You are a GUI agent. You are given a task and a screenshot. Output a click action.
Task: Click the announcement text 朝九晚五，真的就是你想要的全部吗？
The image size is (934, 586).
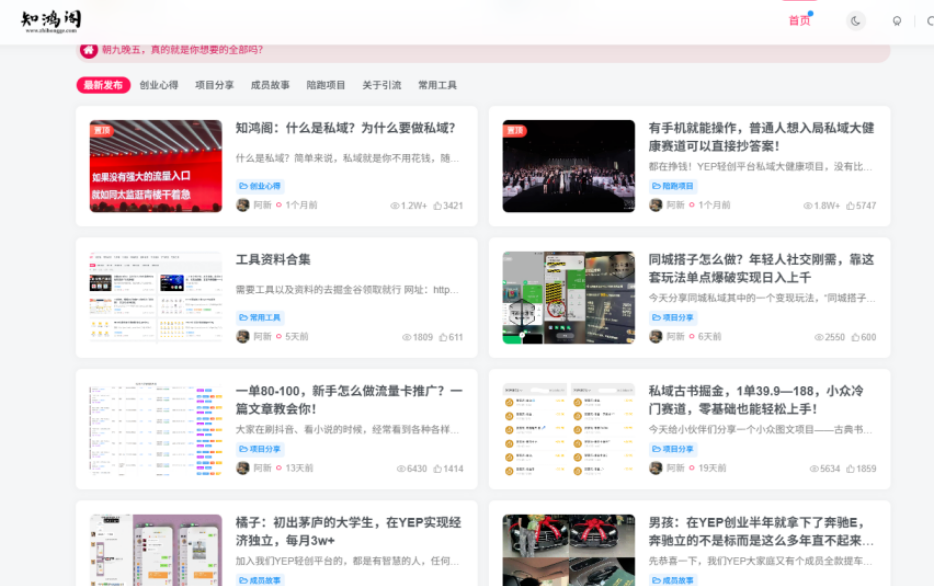[x=182, y=50]
